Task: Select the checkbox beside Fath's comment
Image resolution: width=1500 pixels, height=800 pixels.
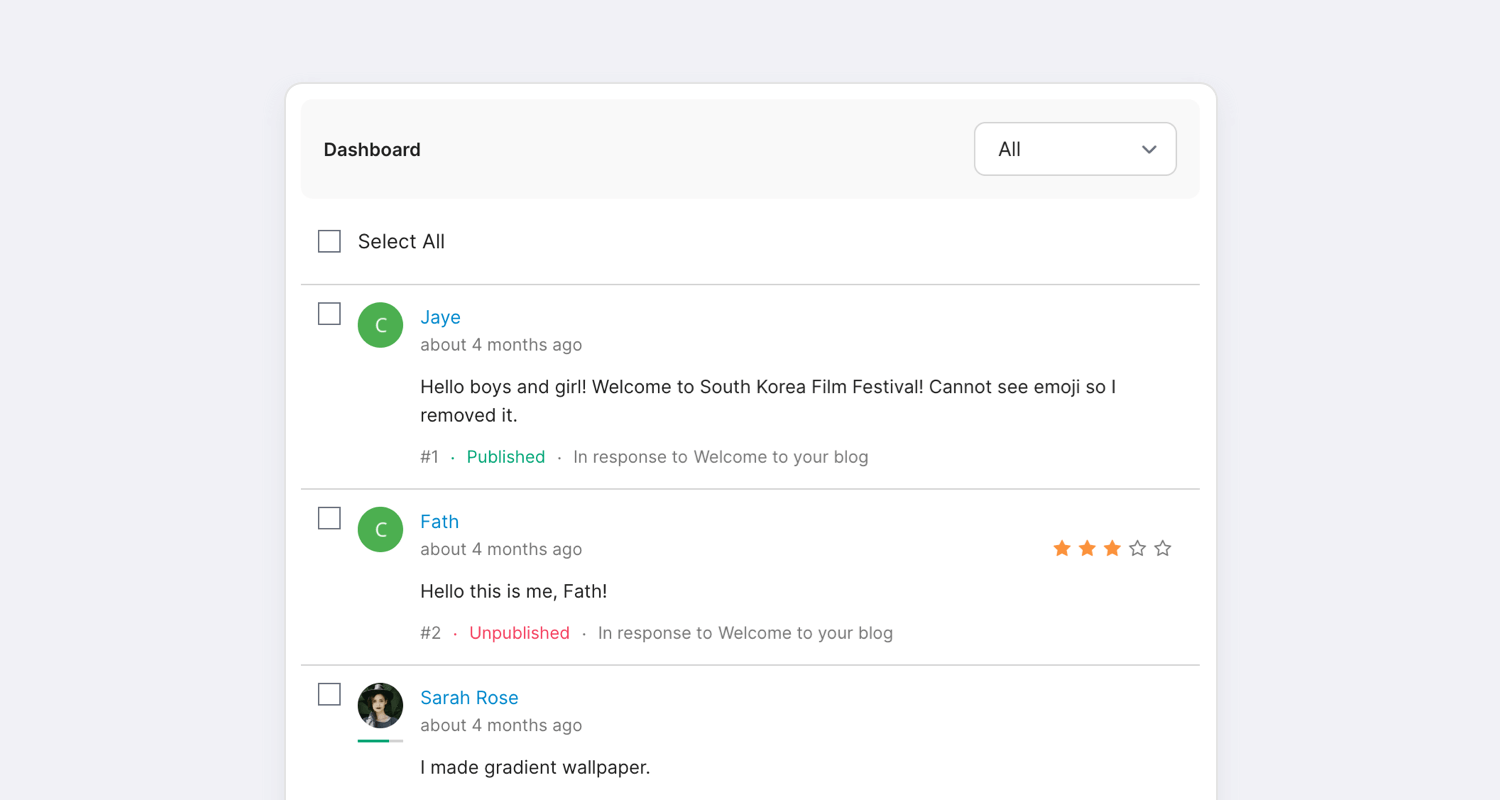Action: (x=329, y=518)
